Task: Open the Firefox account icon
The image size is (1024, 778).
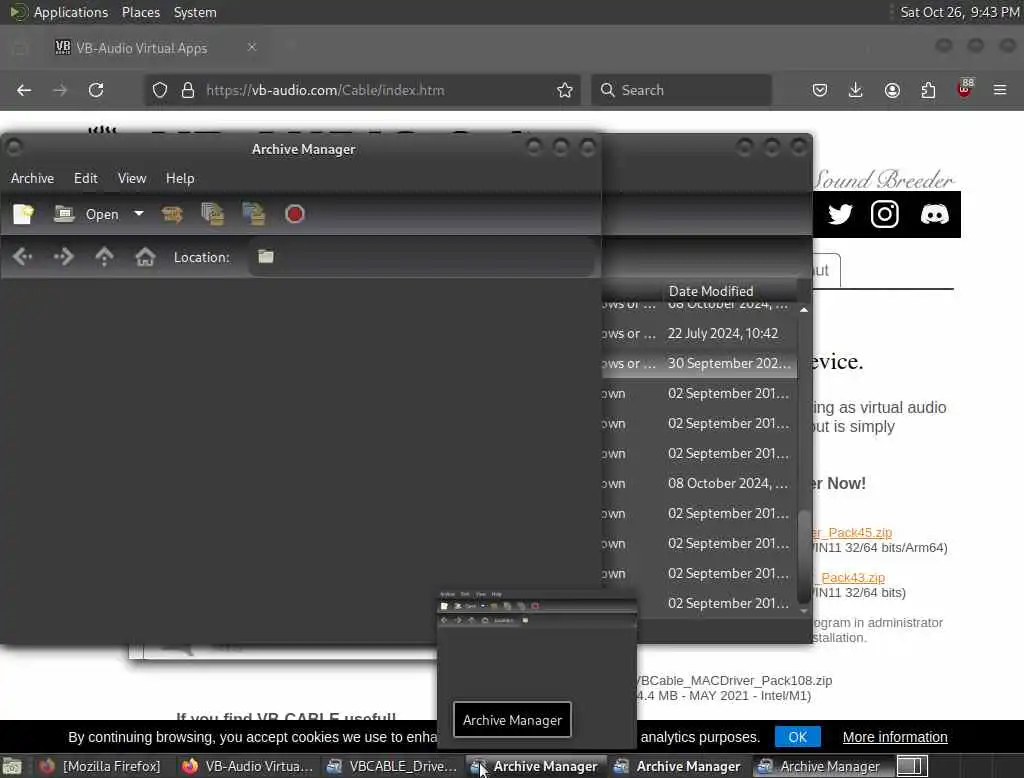Action: coord(892,90)
